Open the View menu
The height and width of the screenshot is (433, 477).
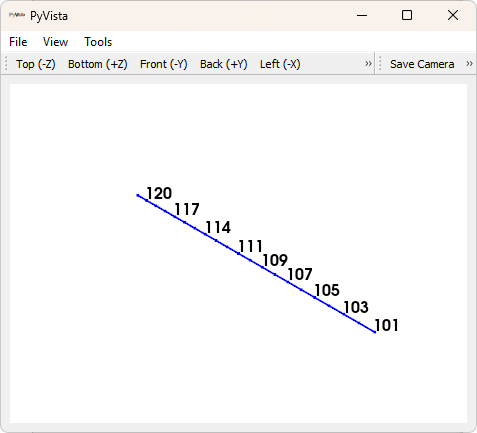[55, 42]
